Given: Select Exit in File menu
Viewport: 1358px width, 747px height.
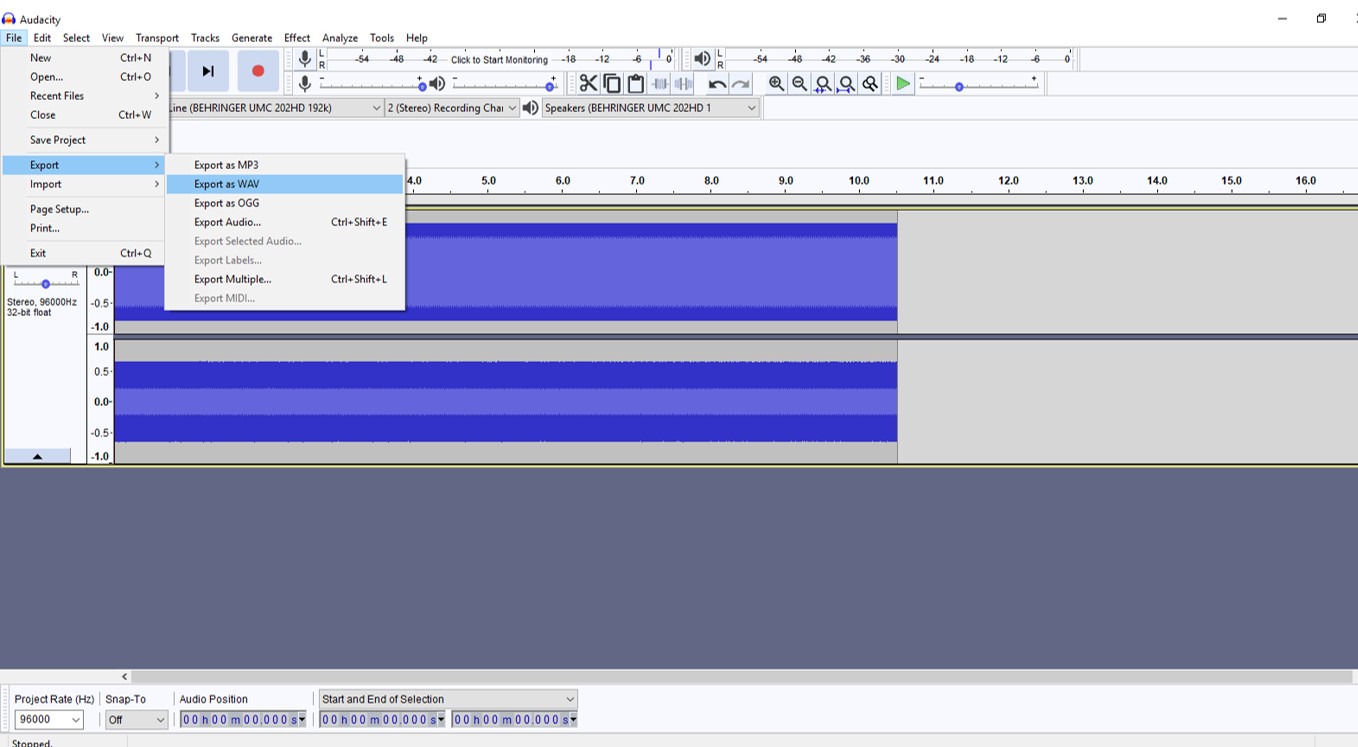Looking at the screenshot, I should click(84, 253).
